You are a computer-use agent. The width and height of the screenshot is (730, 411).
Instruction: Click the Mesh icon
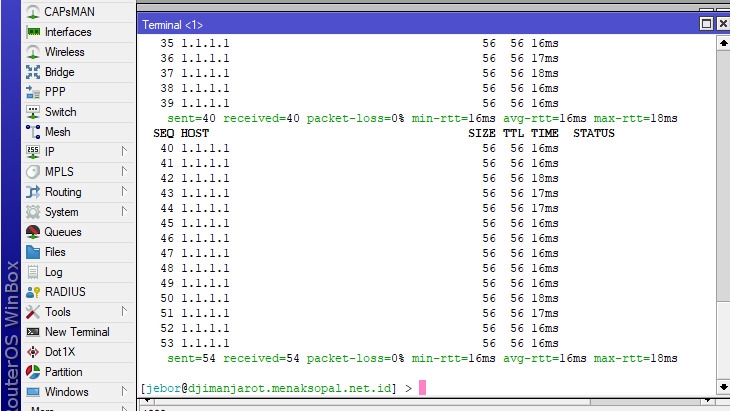tap(33, 132)
